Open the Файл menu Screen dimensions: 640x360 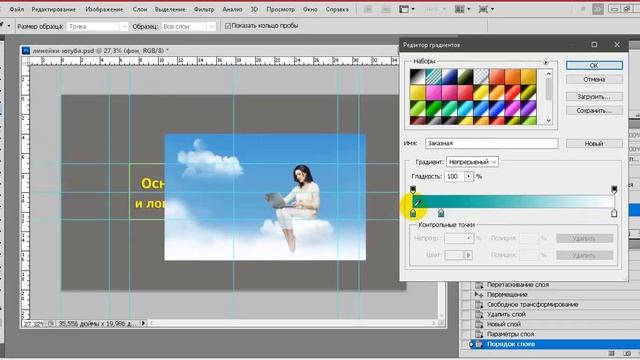click(x=16, y=9)
